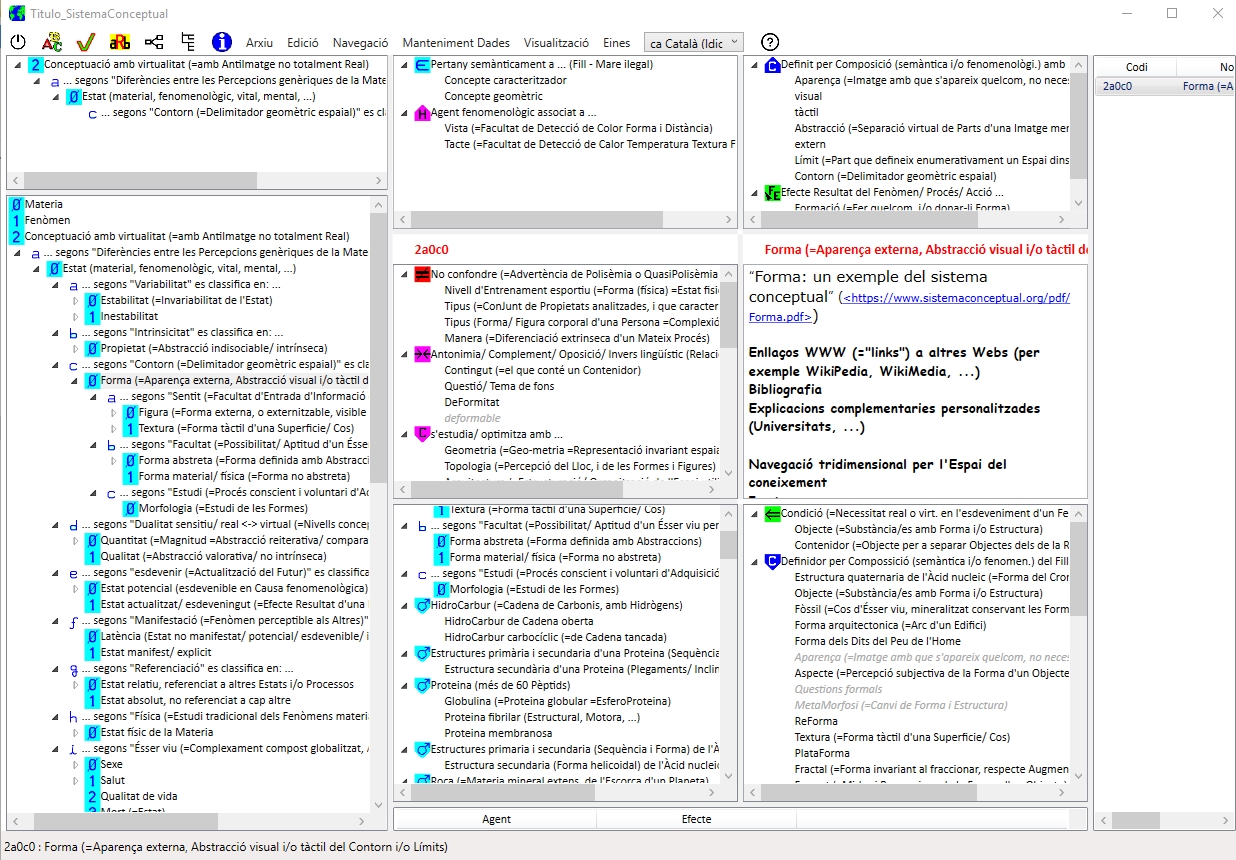1236x860 pixels.
Task: Open the sistemaconceptual.org Forma.pdf link
Action: pyautogui.click(x=909, y=307)
